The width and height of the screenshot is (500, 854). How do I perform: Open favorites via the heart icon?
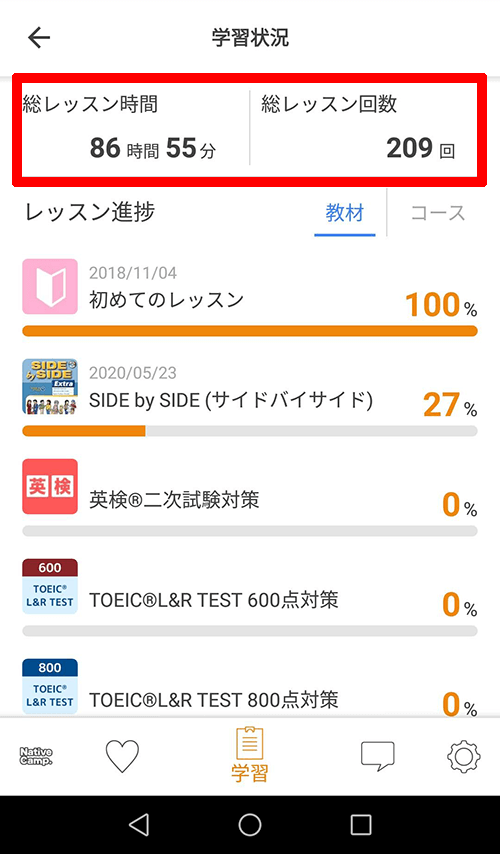122,756
